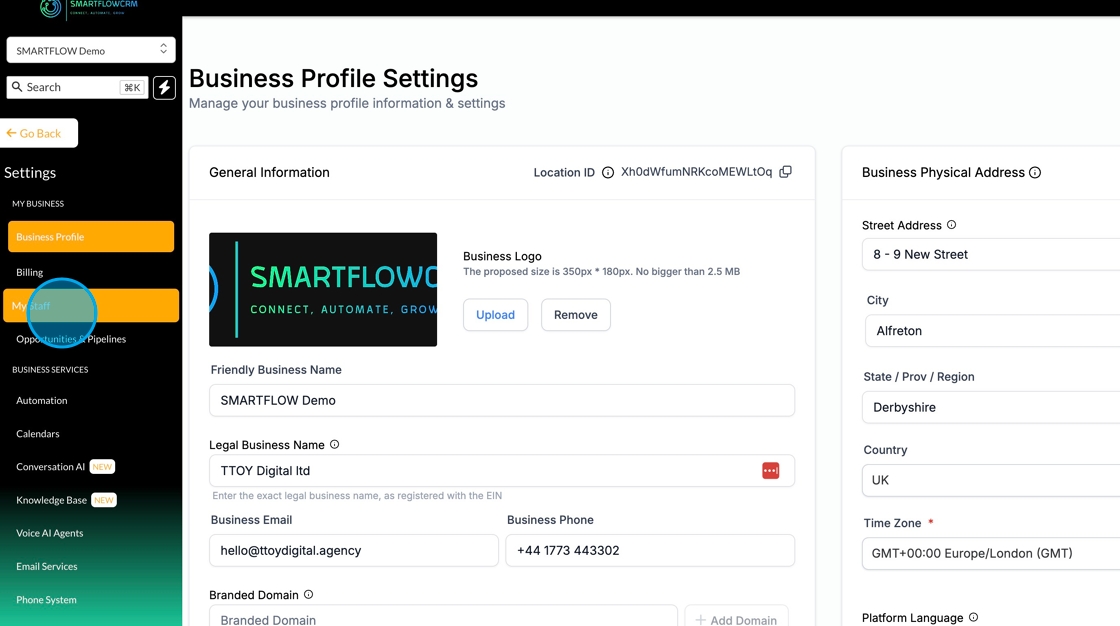Viewport: 1120px width, 626px height.
Task: Open the SMARTFLOW Demo account switcher
Action: (x=91, y=50)
